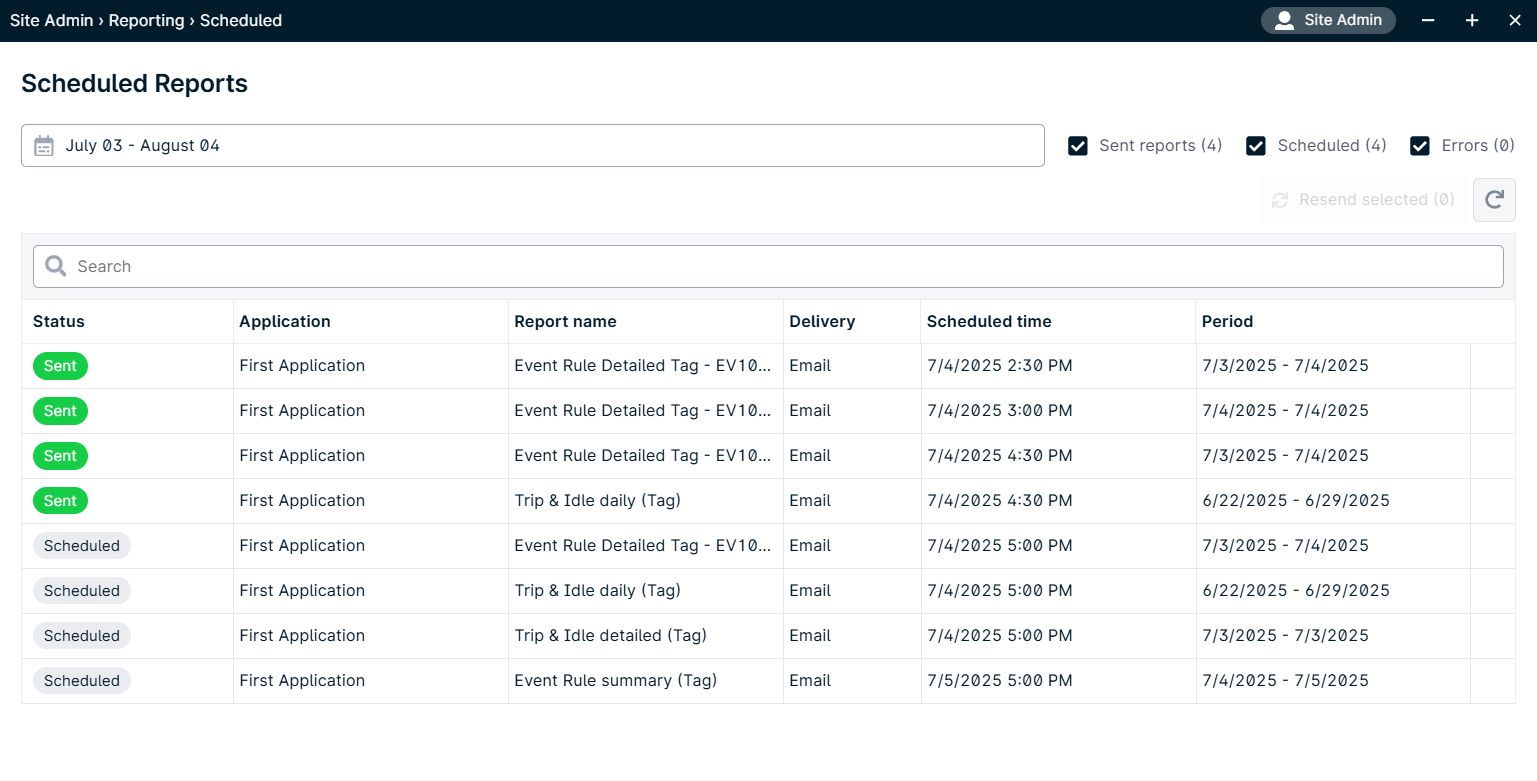Sort by the Scheduled time column header
1537x781 pixels.
[x=989, y=322]
